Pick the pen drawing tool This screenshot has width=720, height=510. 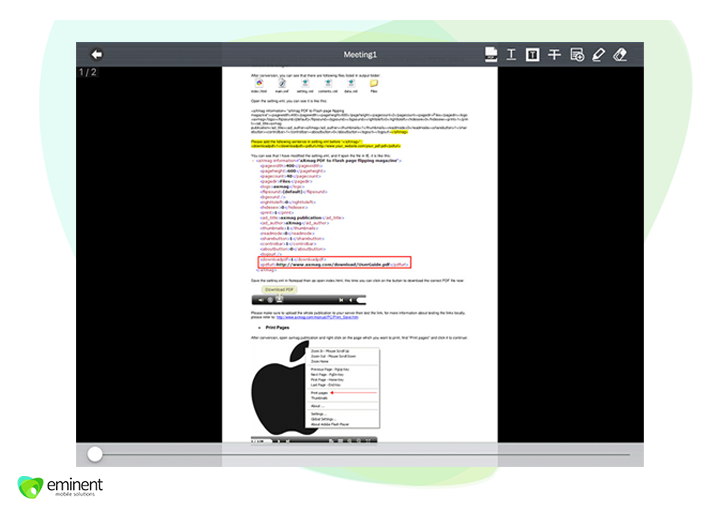(x=598, y=54)
